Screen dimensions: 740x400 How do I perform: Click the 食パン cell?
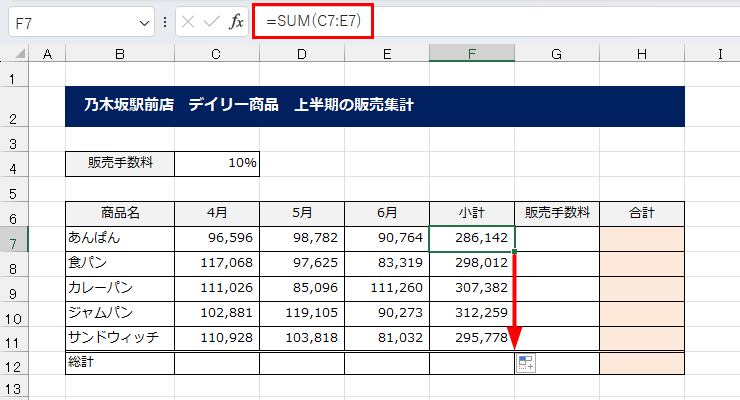[x=120, y=264]
